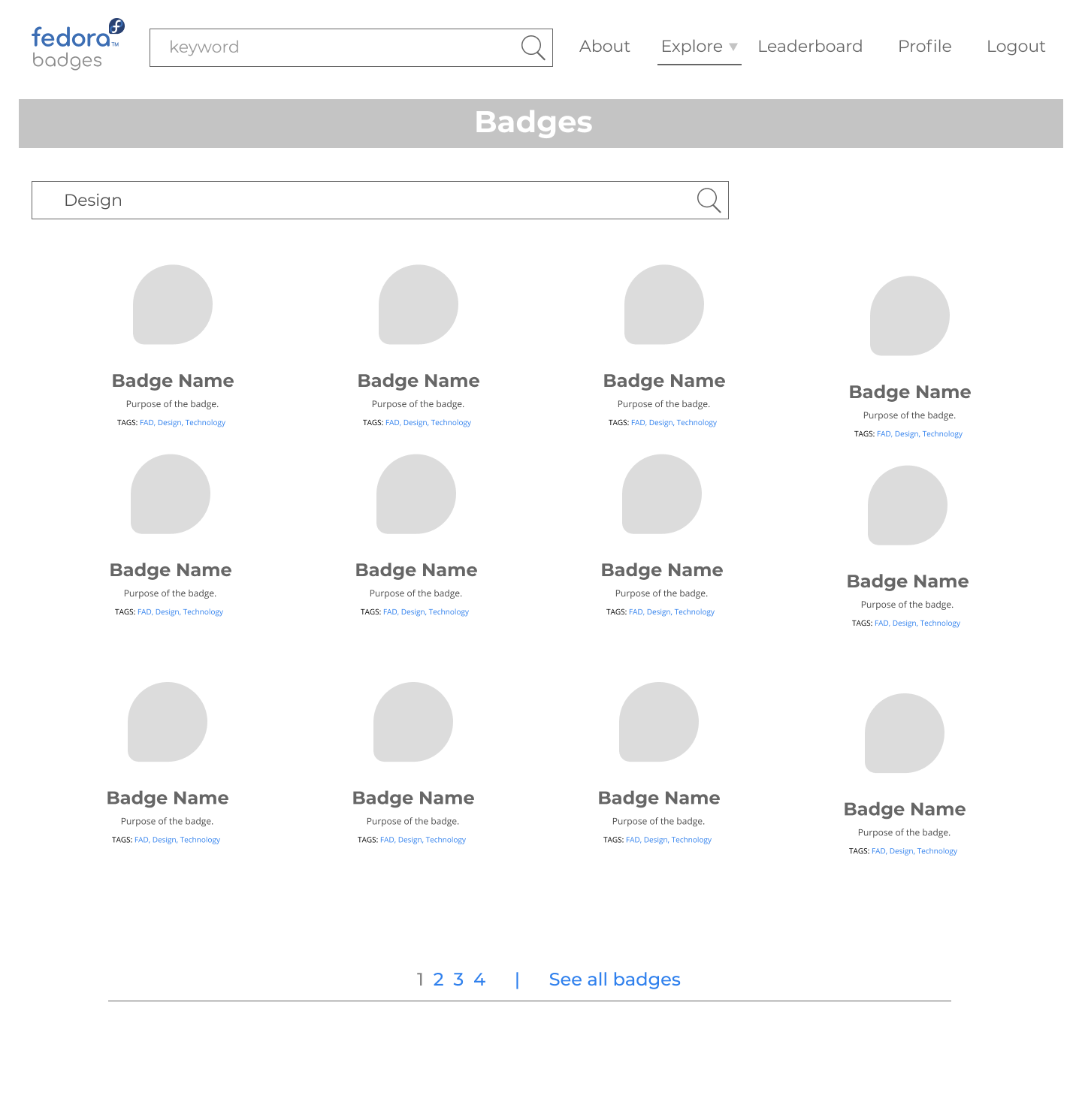Focus the keyword search field
Screen dimensions: 1082x1120
coord(351,47)
